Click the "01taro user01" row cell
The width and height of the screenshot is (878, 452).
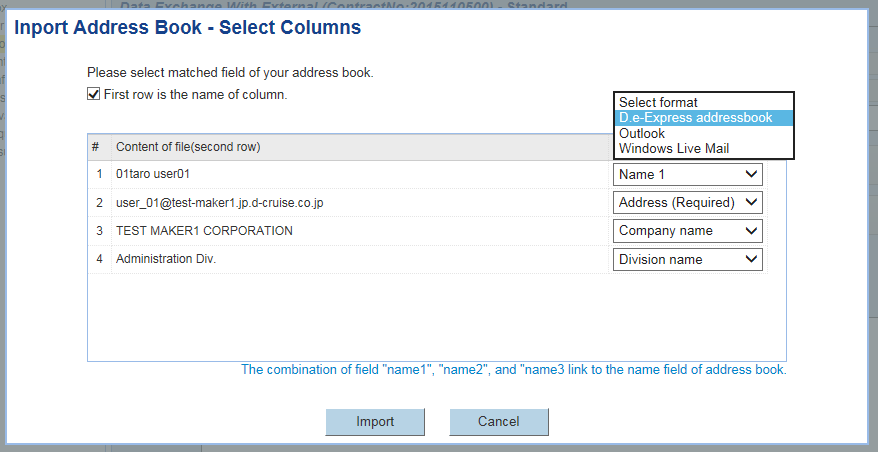[x=153, y=174]
